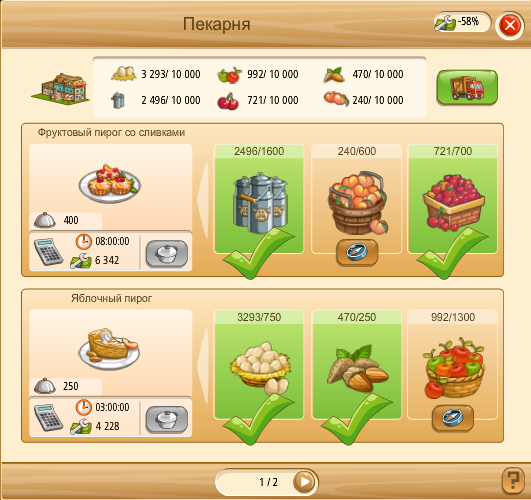Select the eggs nest ingredient card
The width and height of the screenshot is (531, 500).
coord(259,365)
